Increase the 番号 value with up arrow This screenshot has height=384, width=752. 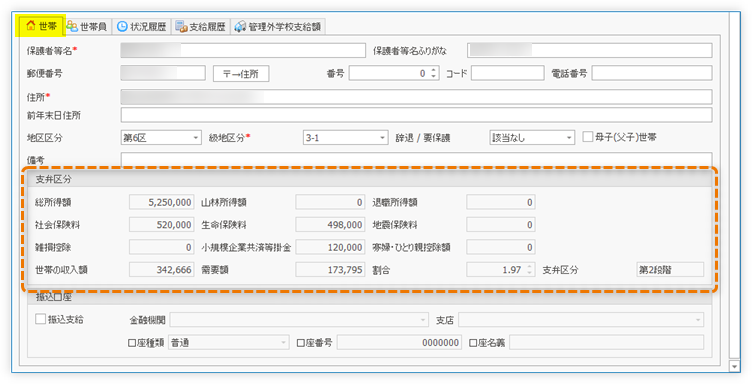pyautogui.click(x=434, y=70)
